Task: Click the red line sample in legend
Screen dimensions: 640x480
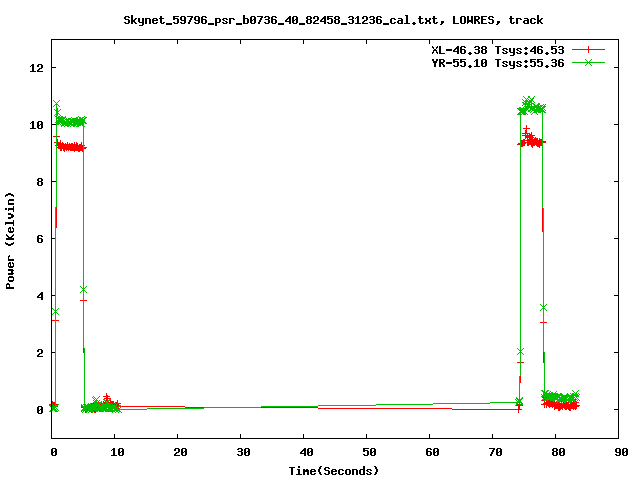Action: tap(588, 50)
